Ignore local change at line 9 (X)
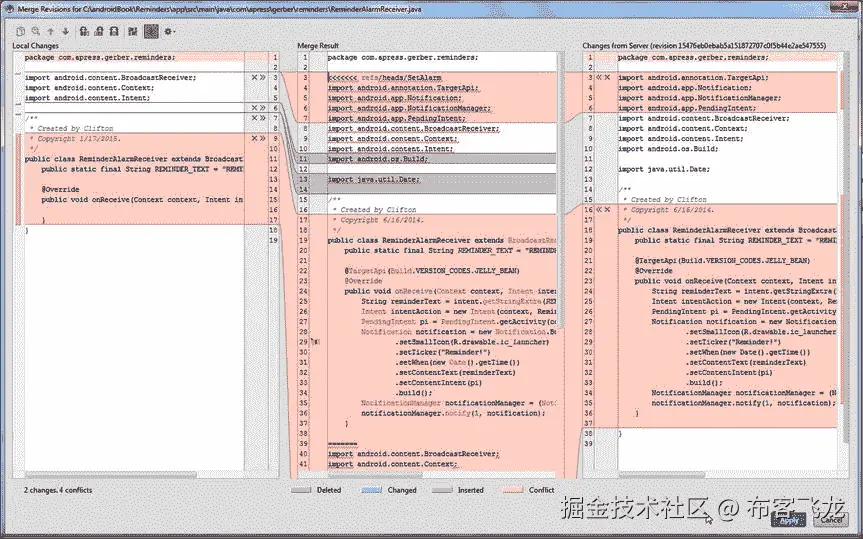 254,139
